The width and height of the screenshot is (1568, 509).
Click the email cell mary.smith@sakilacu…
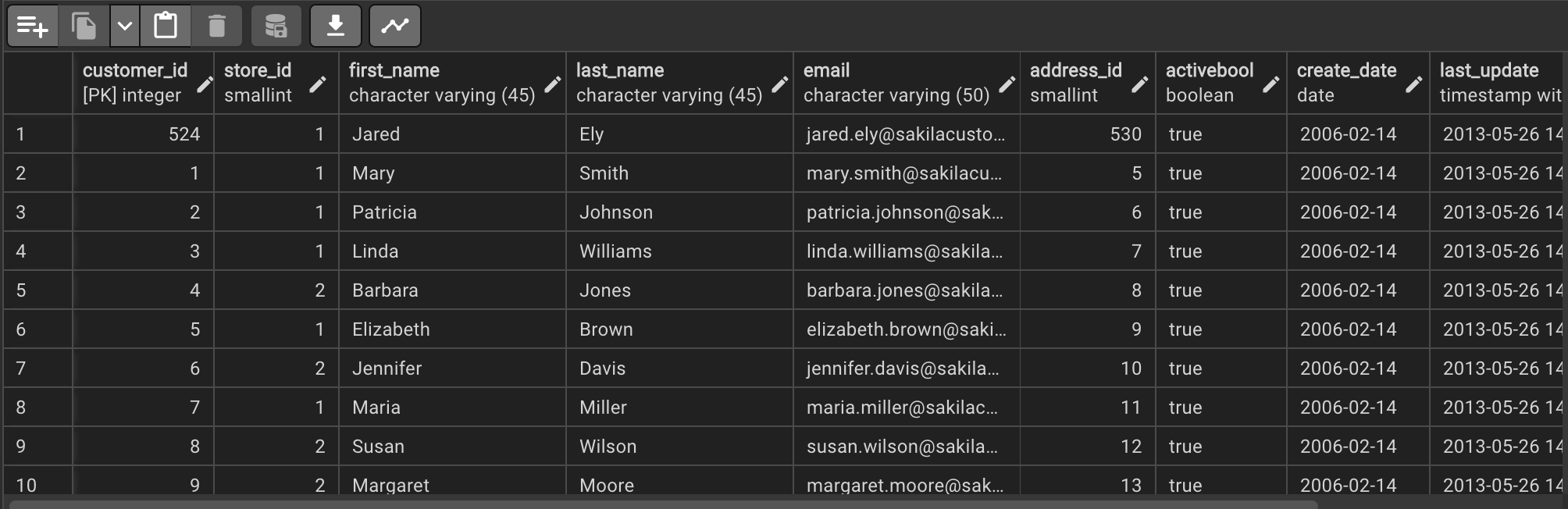tap(907, 173)
